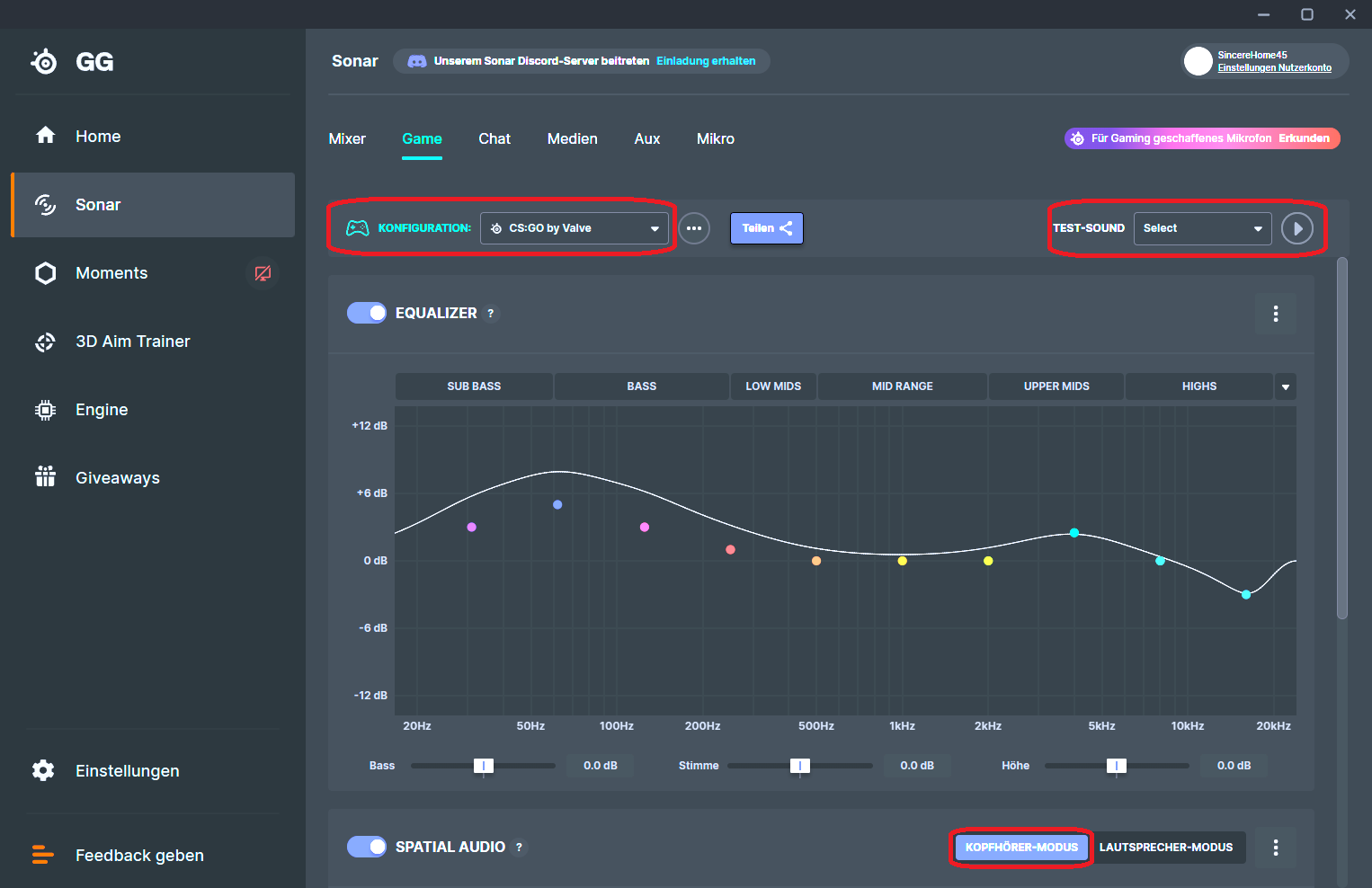
Task: Click the Moments screen-capture disabled icon
Action: coord(263,273)
